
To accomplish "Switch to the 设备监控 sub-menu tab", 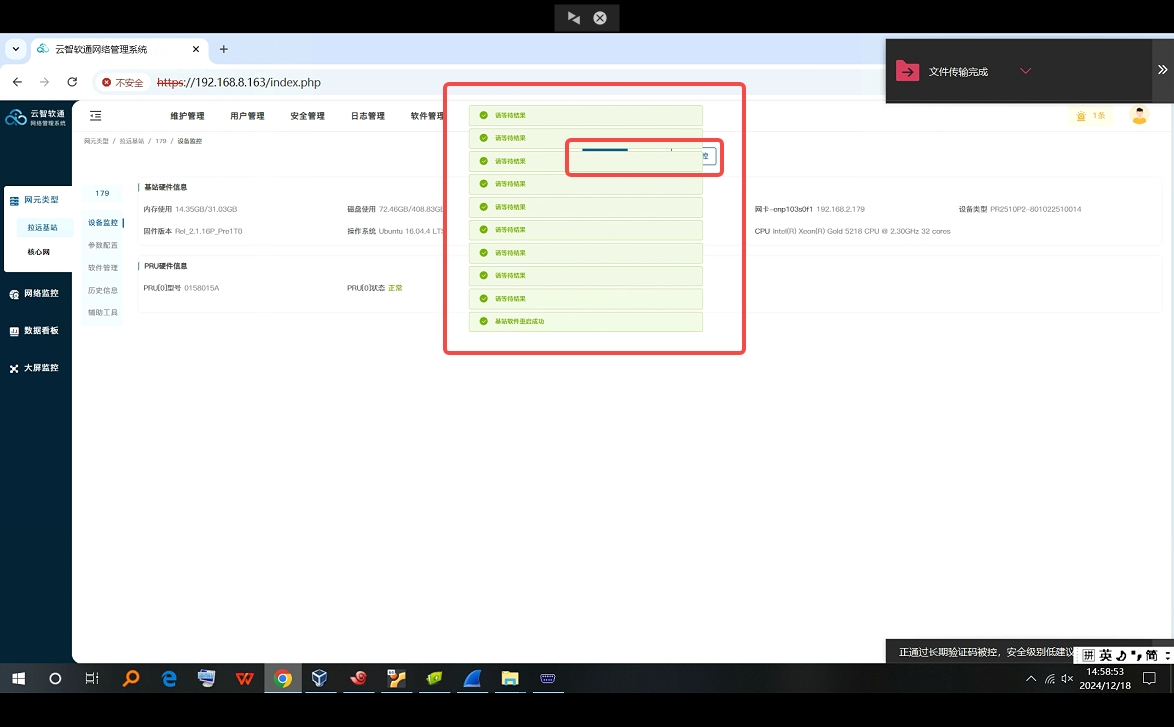I will tap(103, 223).
